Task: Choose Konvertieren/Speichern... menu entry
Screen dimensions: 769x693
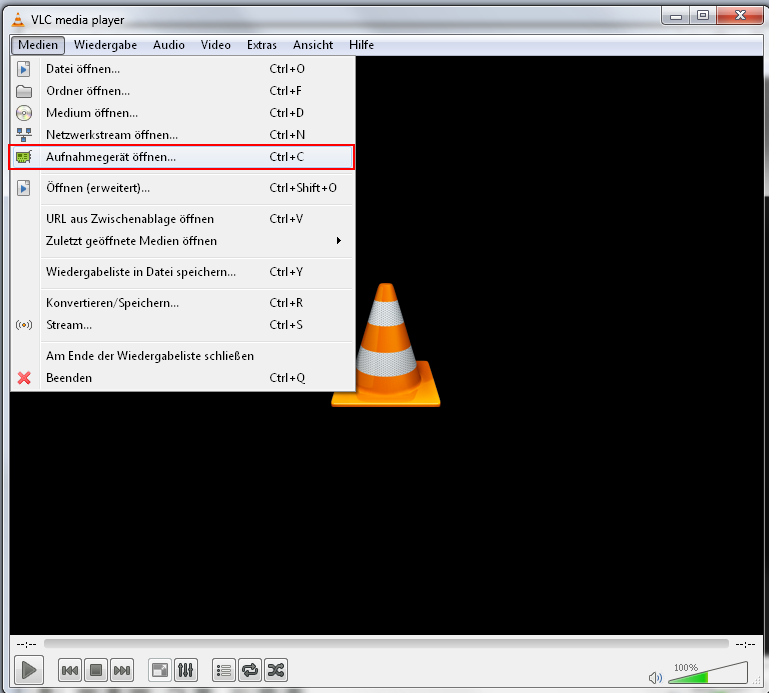Action: point(182,303)
